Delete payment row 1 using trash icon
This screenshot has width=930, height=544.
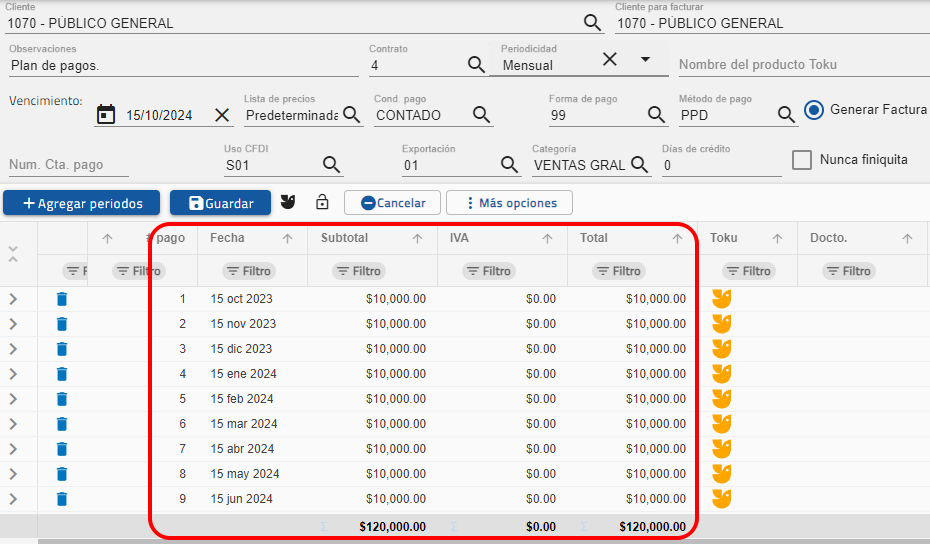62,299
